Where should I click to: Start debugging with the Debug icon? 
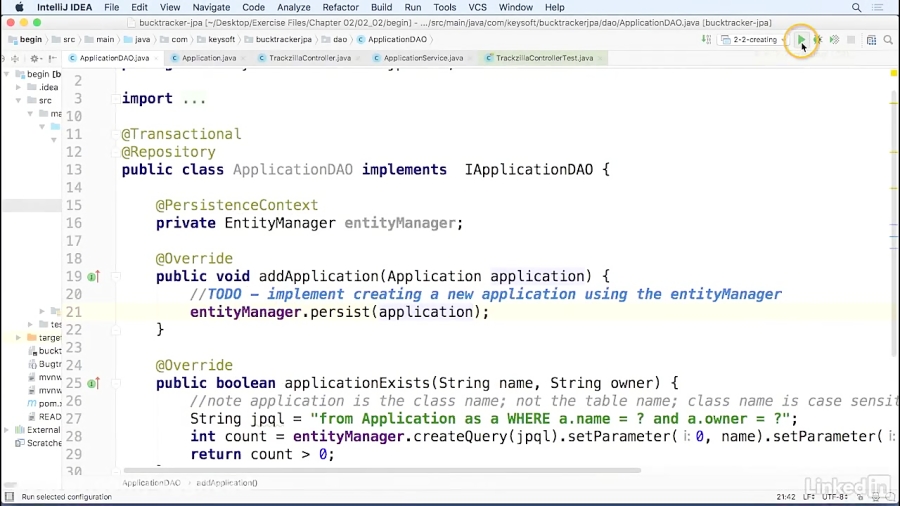point(817,40)
